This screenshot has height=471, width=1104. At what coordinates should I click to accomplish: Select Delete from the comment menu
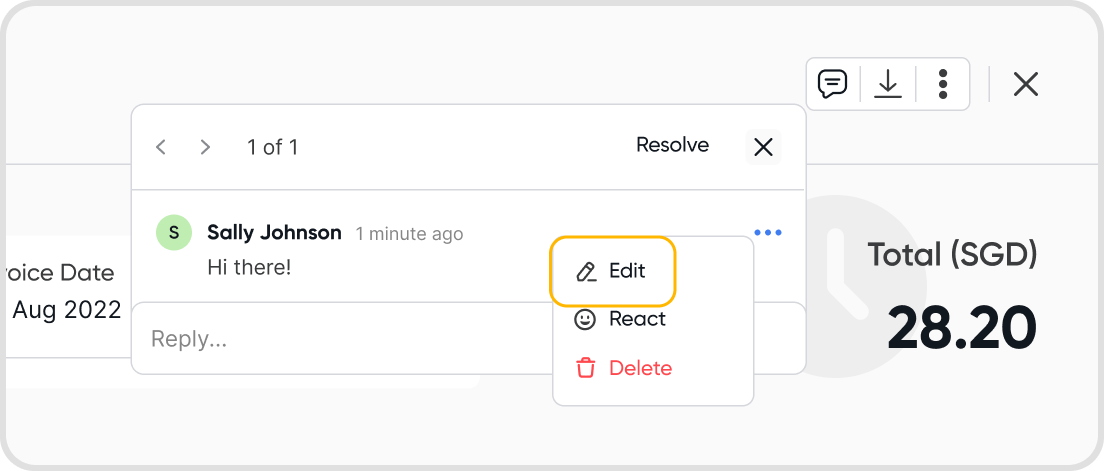(x=640, y=368)
